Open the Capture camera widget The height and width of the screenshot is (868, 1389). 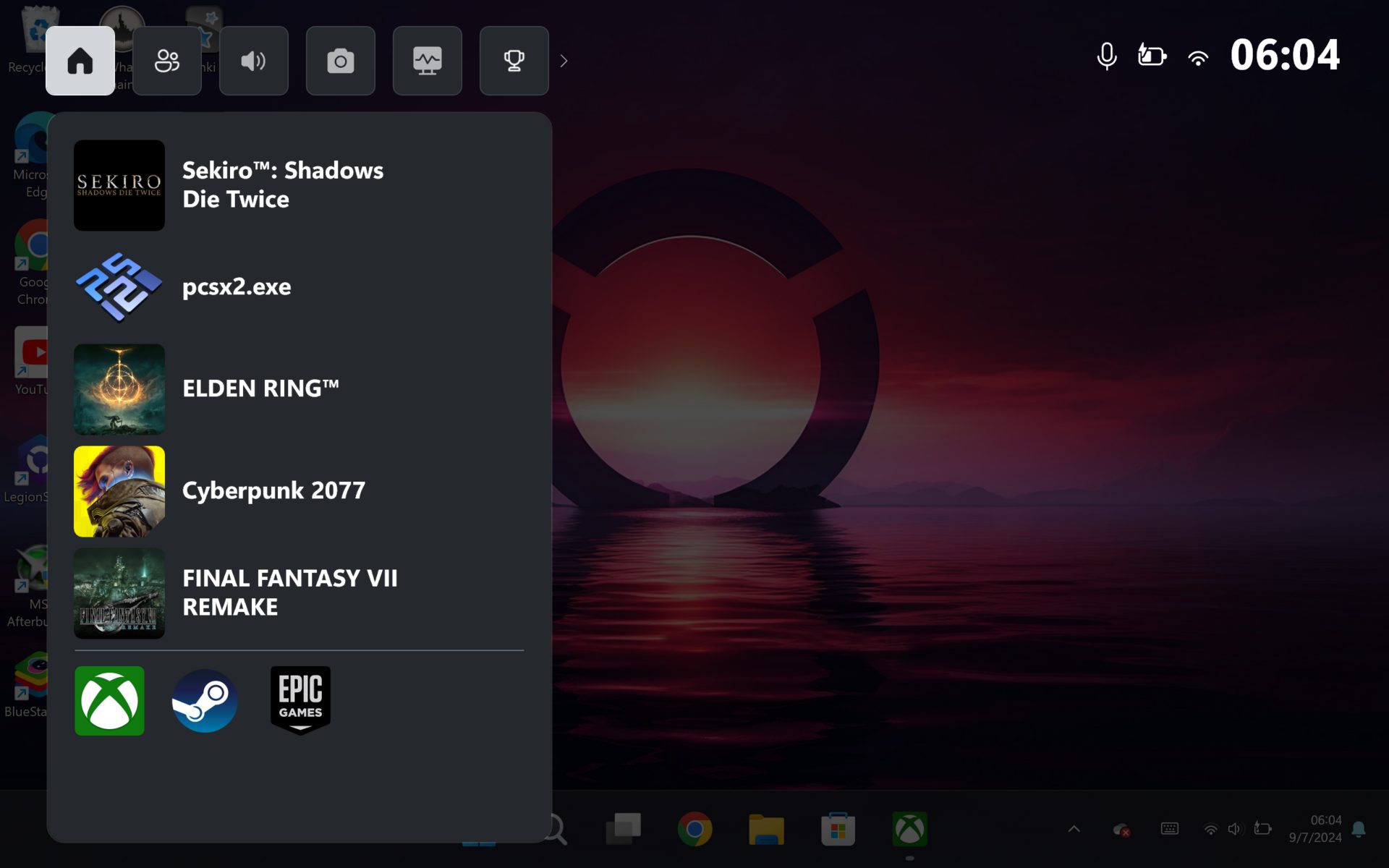point(340,61)
